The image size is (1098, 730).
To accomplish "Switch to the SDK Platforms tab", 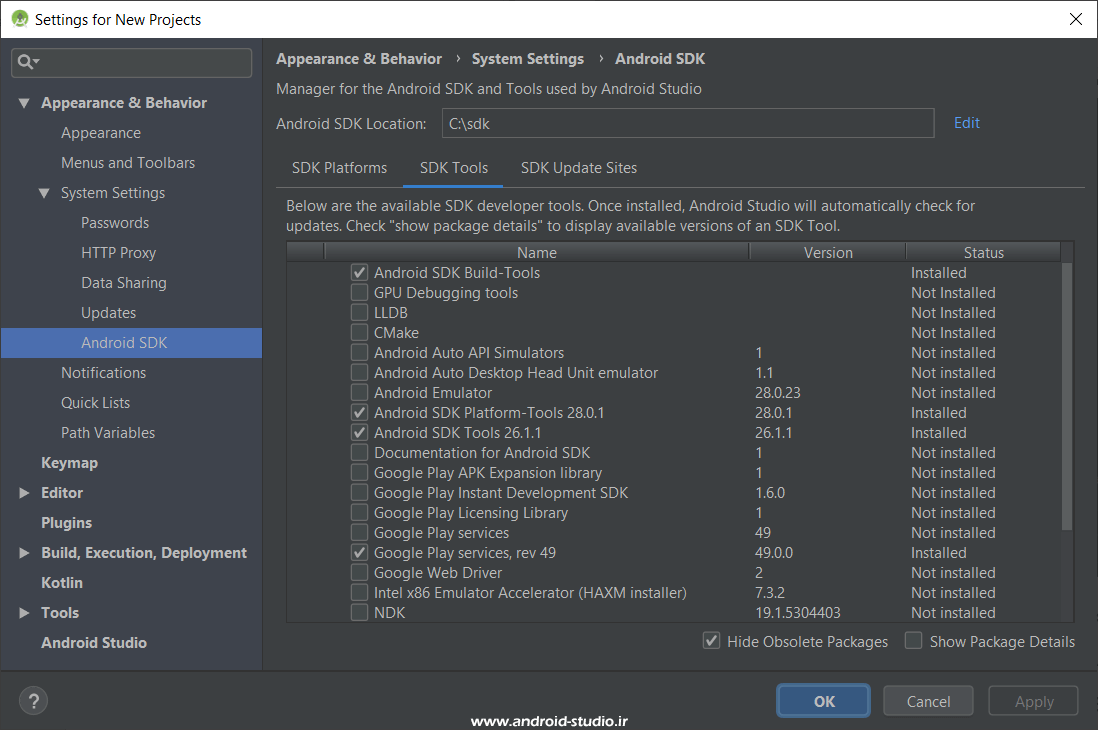I will [340, 168].
